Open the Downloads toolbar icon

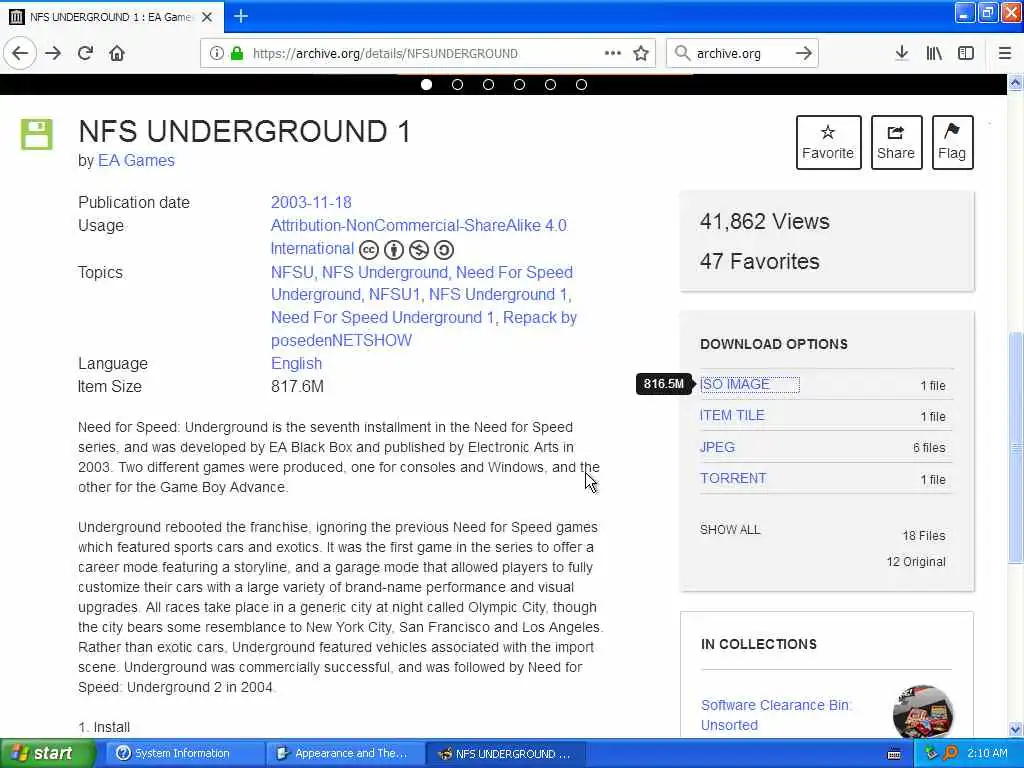pyautogui.click(x=902, y=53)
